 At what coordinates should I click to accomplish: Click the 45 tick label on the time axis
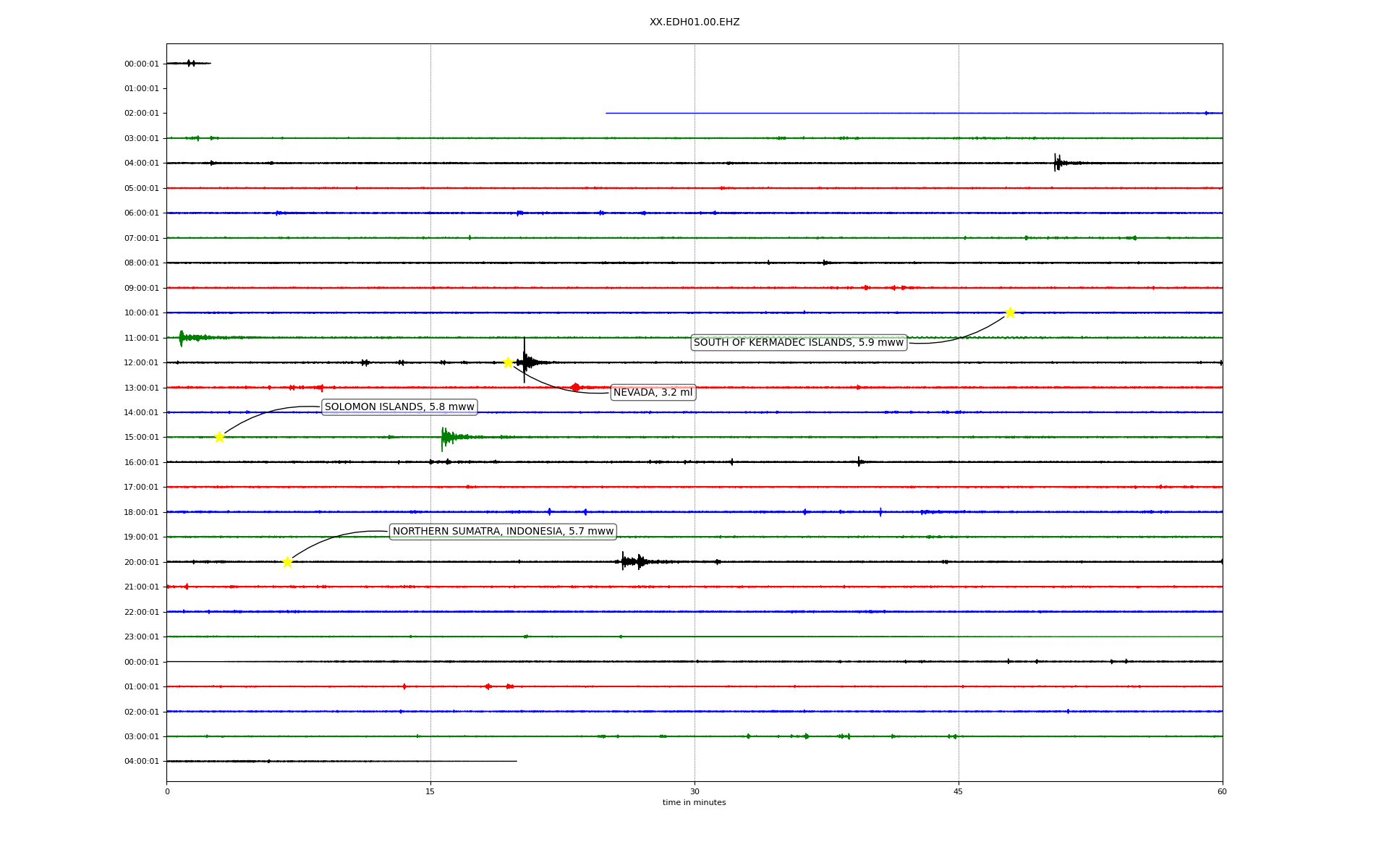point(958,791)
